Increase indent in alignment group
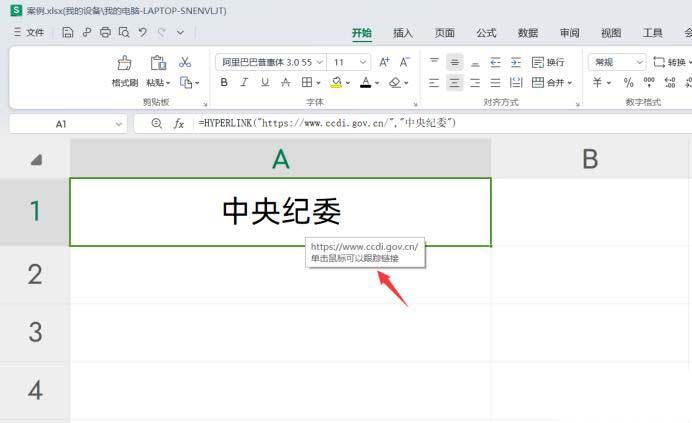The width and height of the screenshot is (692, 423). [516, 62]
